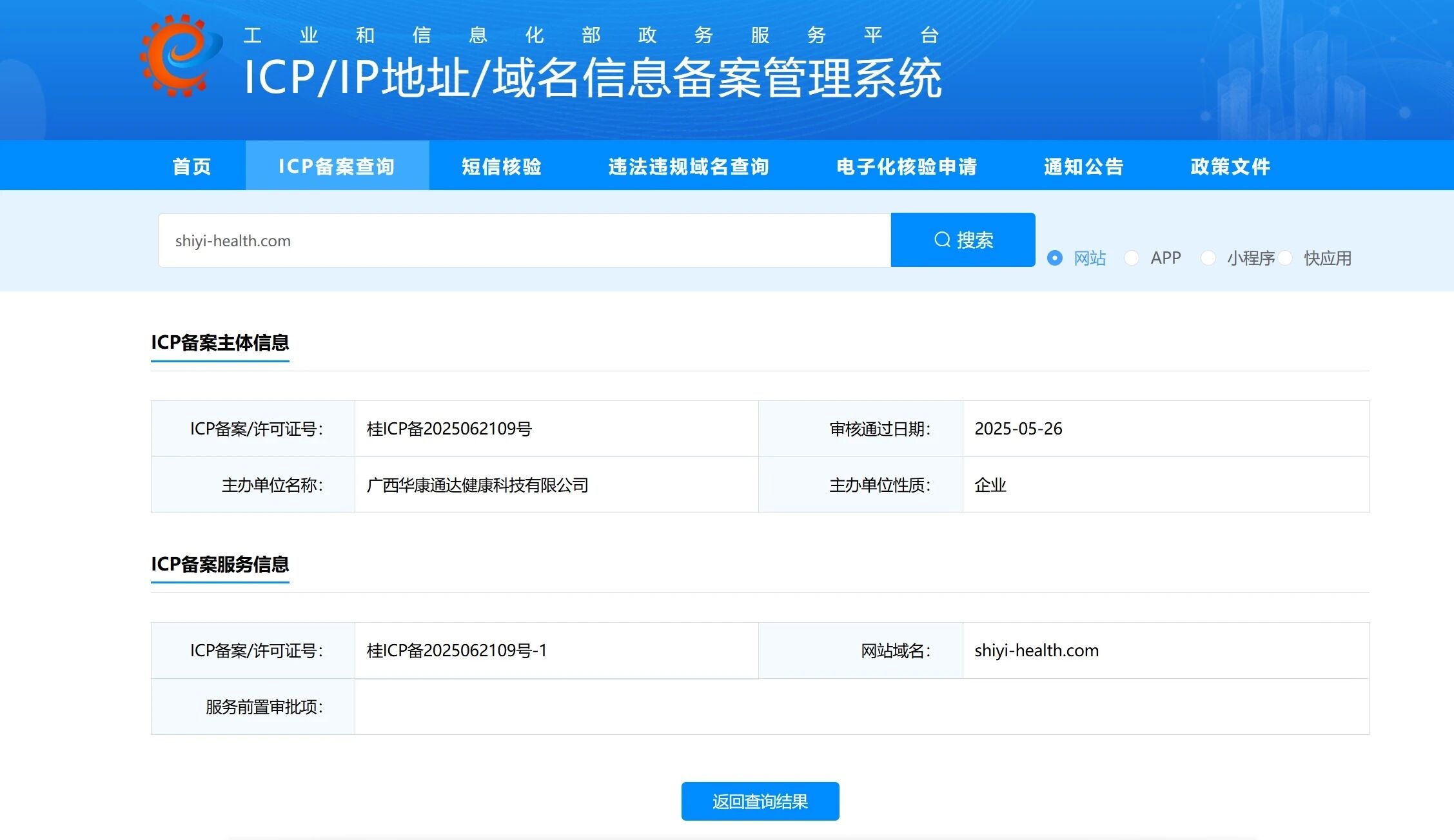Select the 小程序 radio option
Viewport: 1454px width, 840px height.
pos(1208,258)
